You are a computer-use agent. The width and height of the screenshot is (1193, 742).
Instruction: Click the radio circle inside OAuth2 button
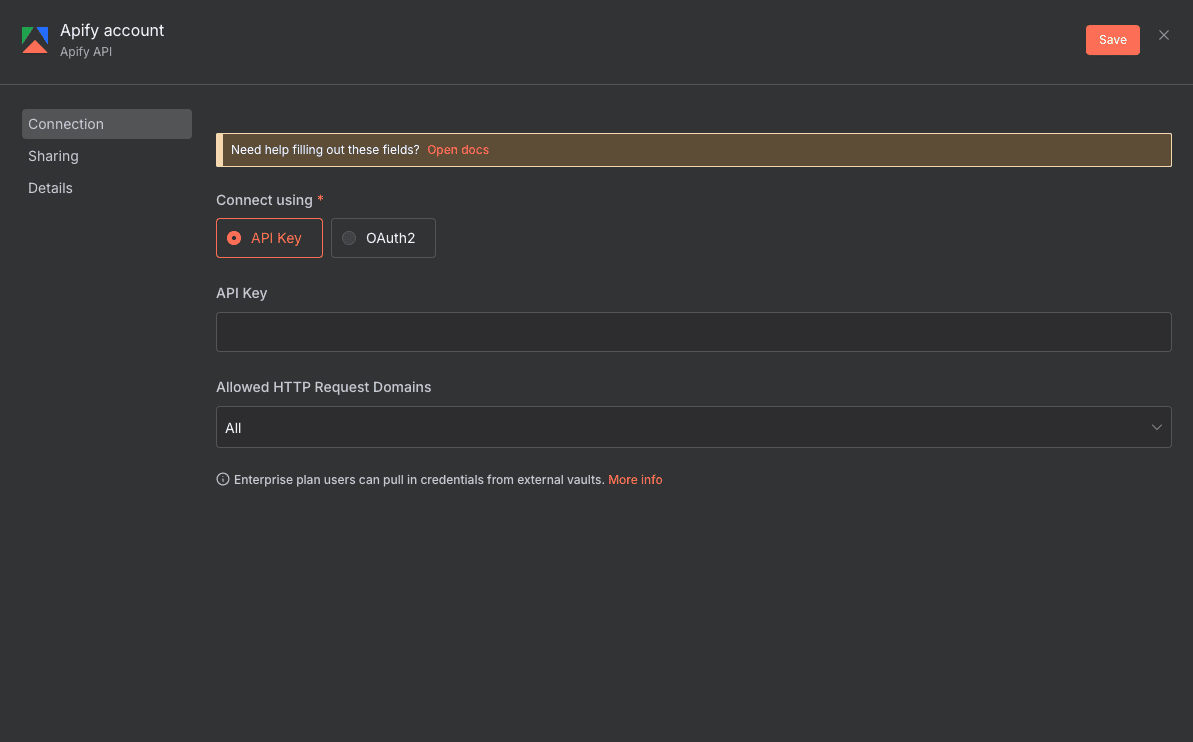(x=349, y=238)
